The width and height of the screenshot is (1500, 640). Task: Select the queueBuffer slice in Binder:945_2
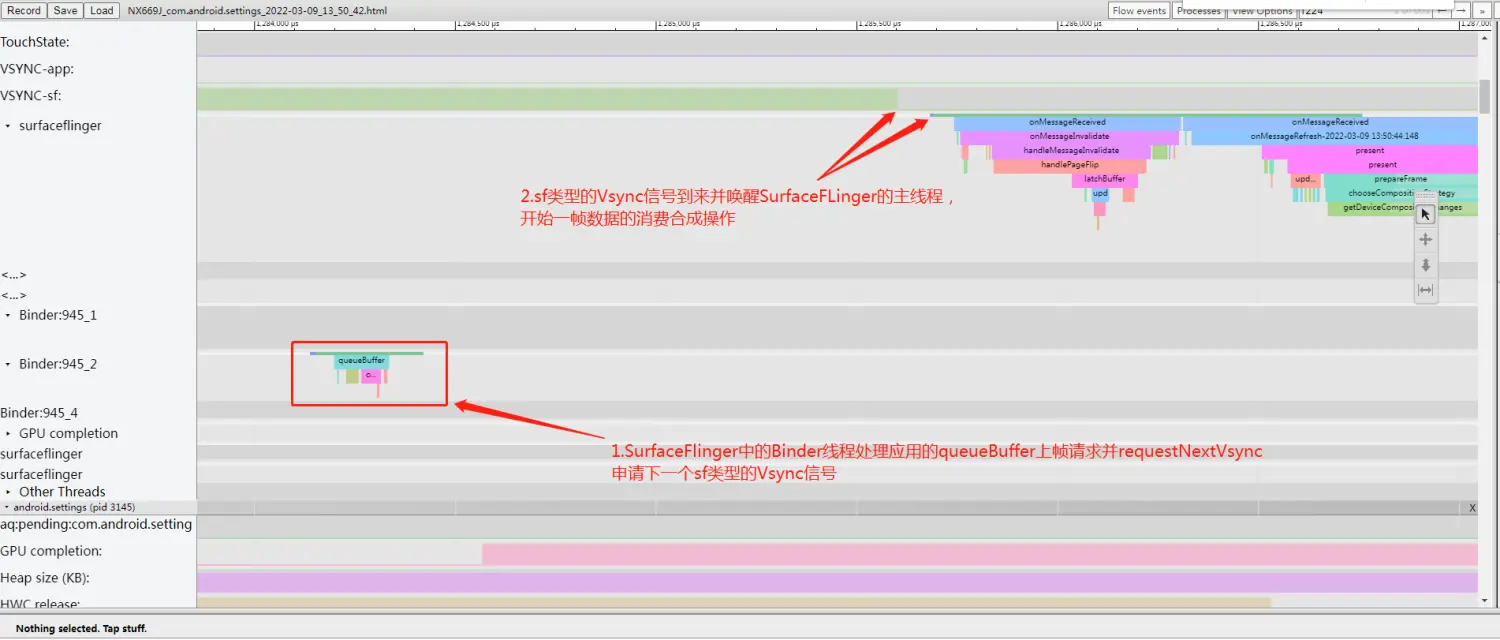coord(361,360)
